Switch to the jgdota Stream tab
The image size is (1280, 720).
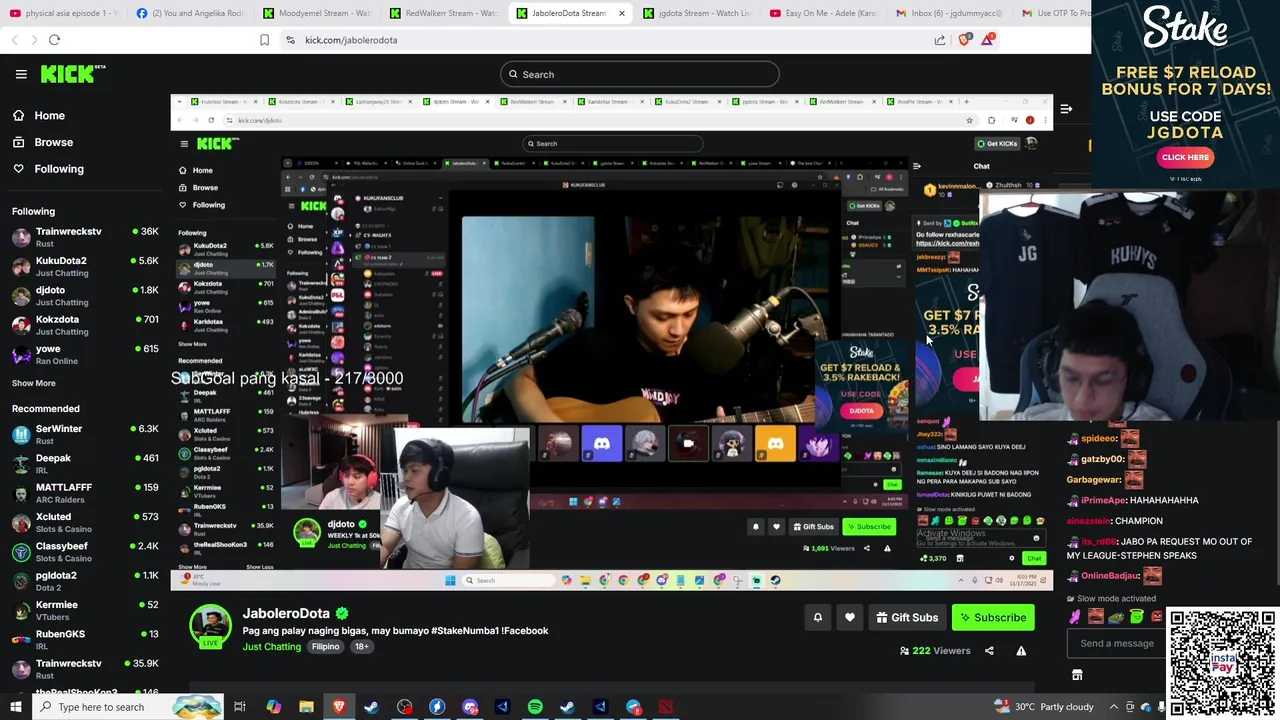[x=696, y=13]
